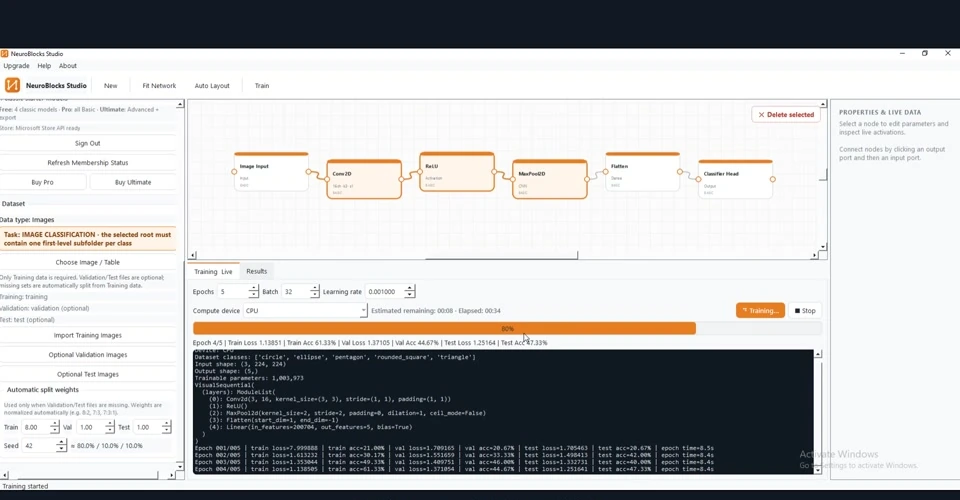Click the console log vertical scrollbar
Viewport: 960px width, 500px height.
[x=818, y=412]
